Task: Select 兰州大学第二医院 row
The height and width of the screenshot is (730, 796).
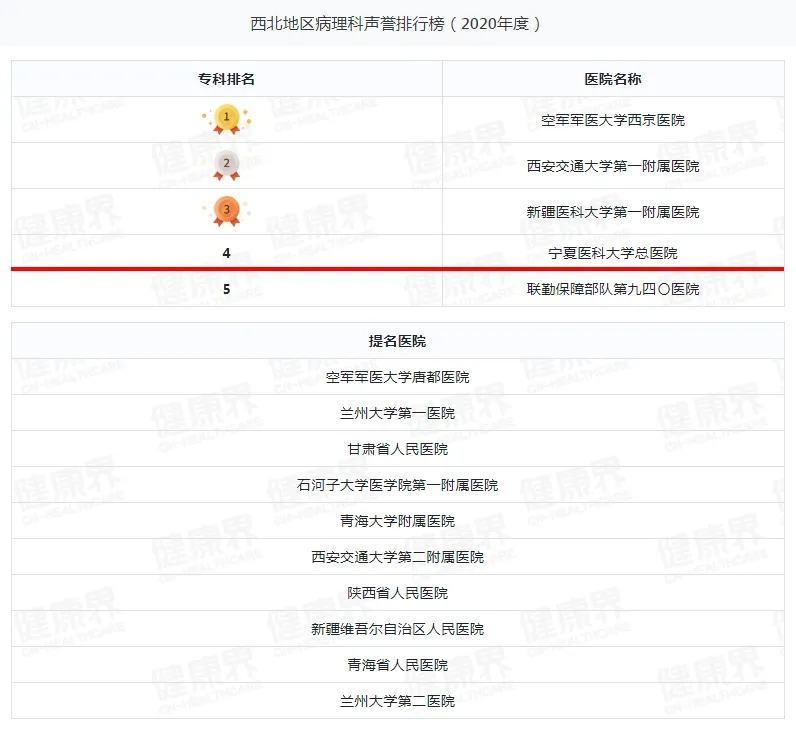Action: 397,701
